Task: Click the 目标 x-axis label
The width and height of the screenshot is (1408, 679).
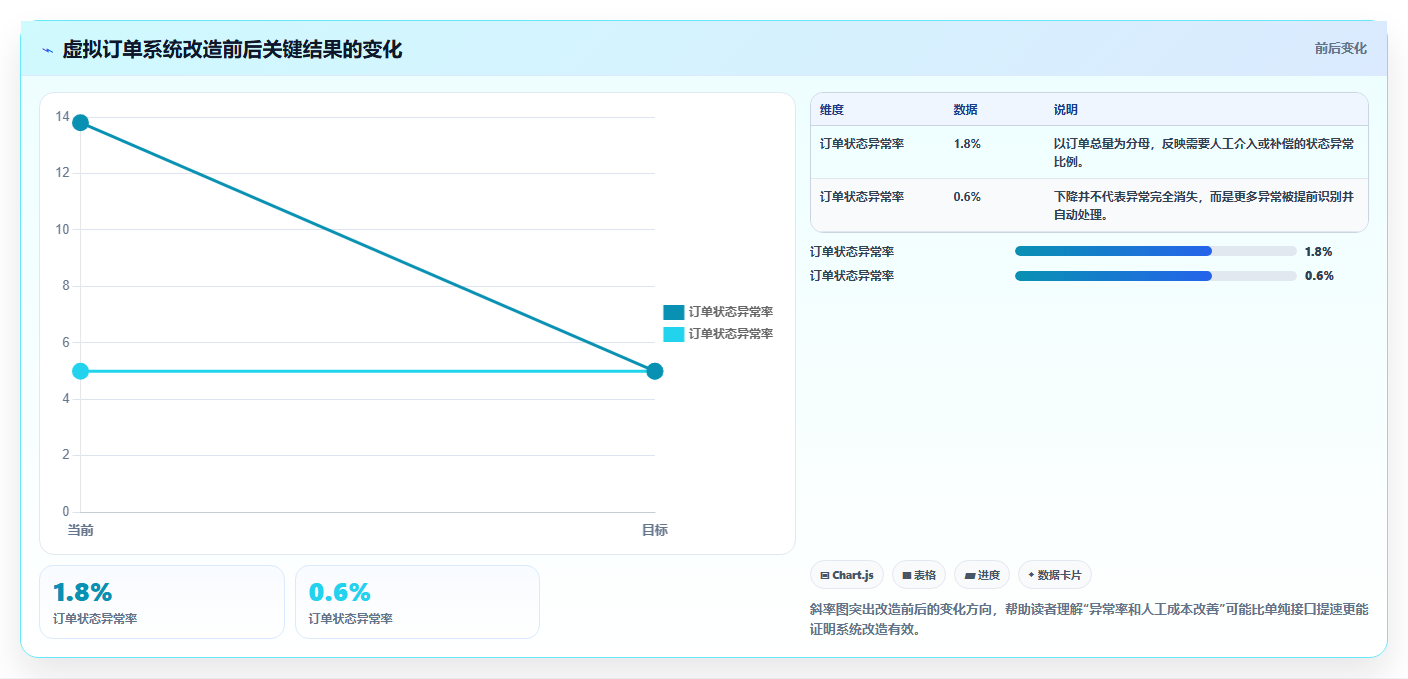Action: point(655,530)
